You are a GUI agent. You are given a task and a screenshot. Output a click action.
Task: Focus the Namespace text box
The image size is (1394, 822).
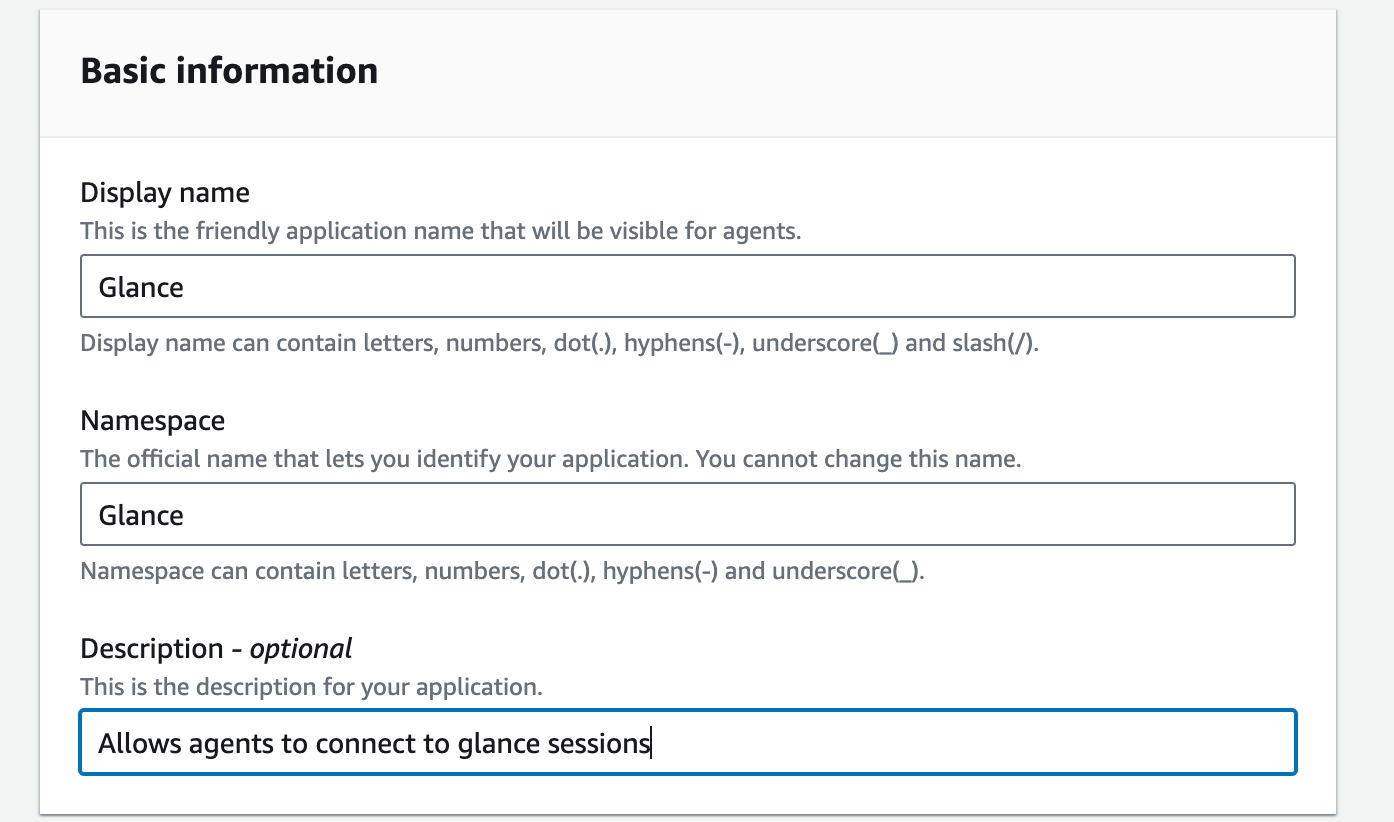687,515
